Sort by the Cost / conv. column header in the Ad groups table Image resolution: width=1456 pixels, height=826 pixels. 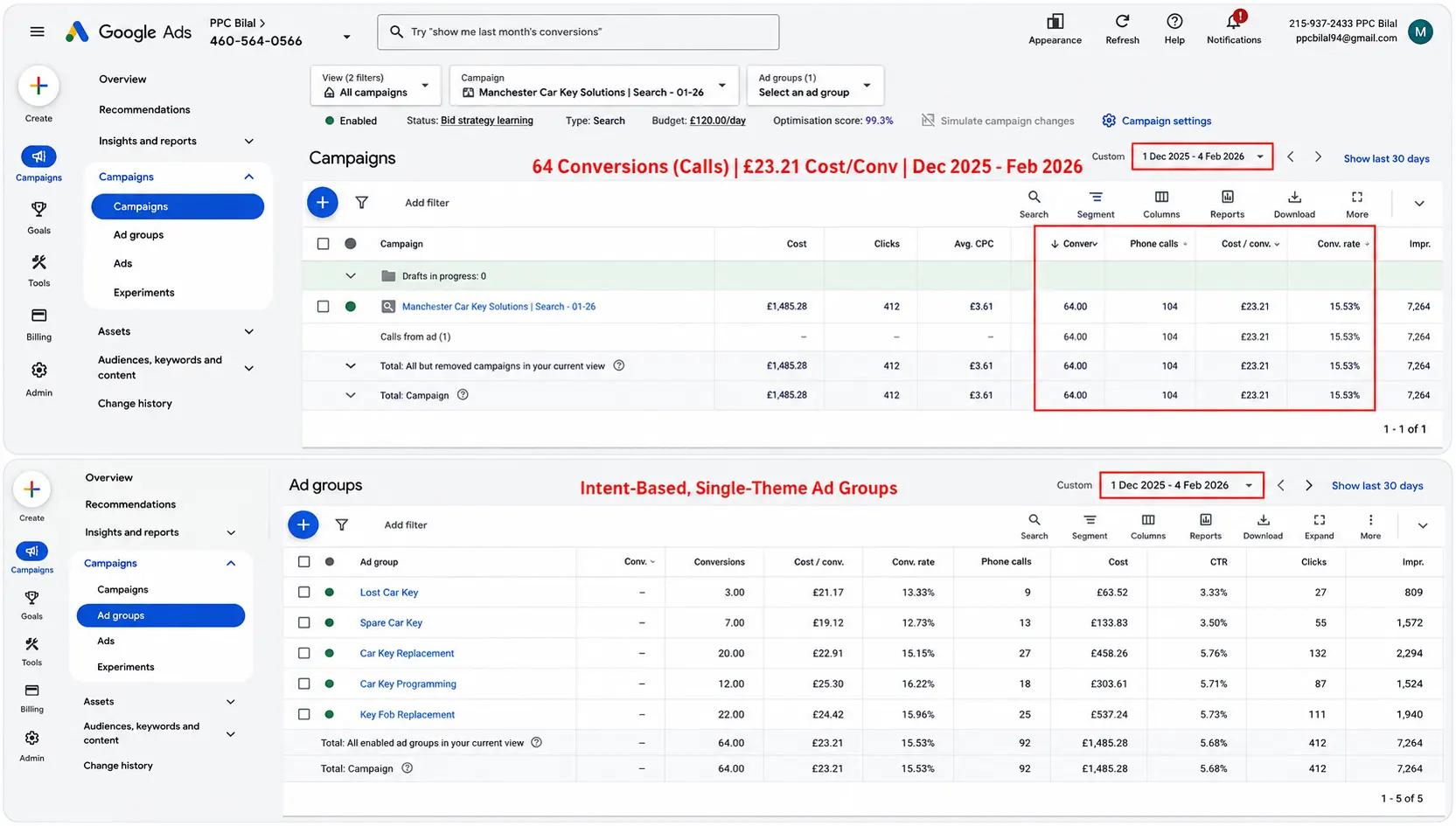[x=819, y=562]
